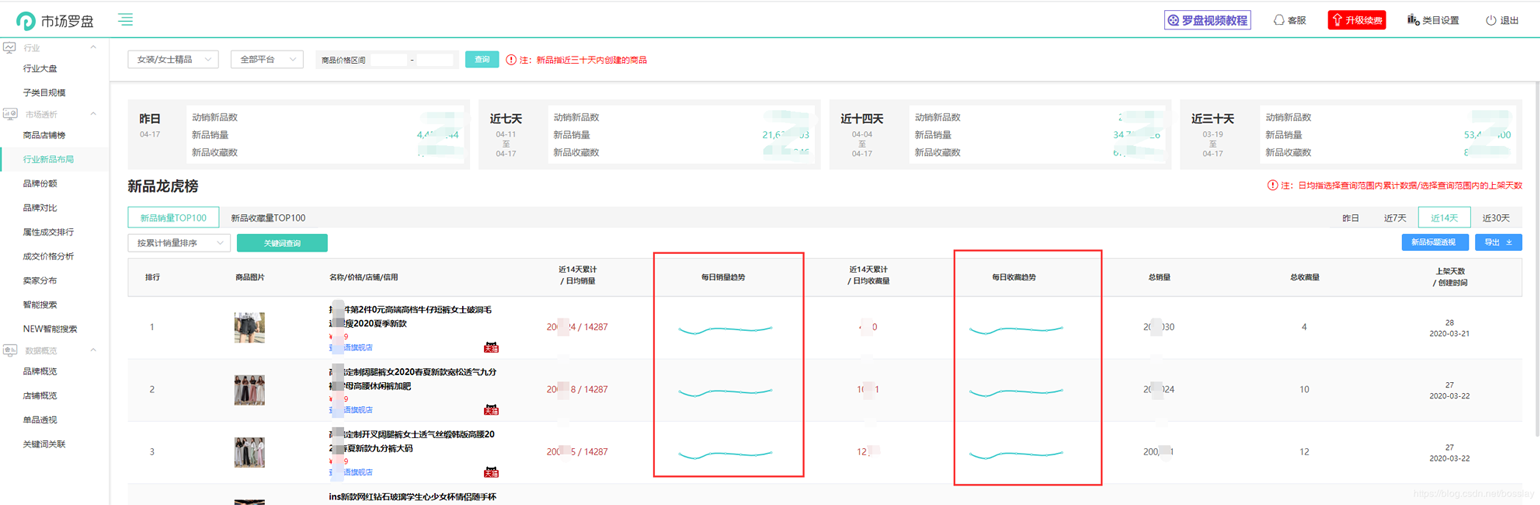Viewport: 1540px width, 505px height.
Task: Collapse the 市场透析 sidebar section
Action: click(94, 114)
